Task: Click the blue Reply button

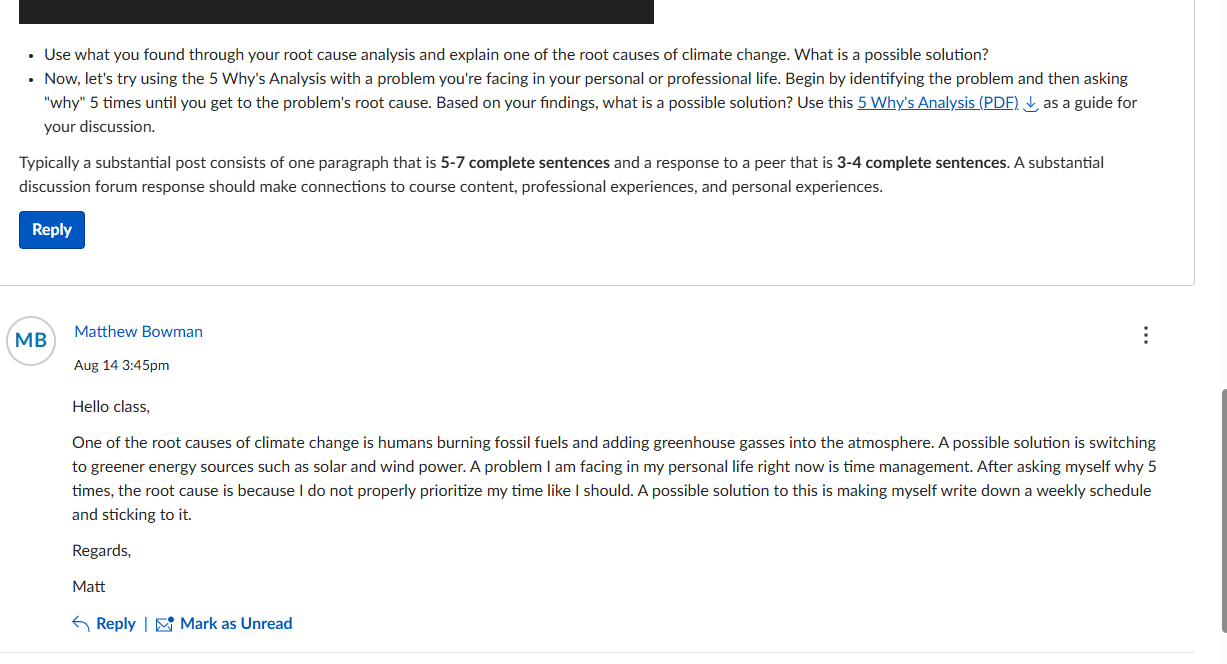Action: pyautogui.click(x=52, y=230)
